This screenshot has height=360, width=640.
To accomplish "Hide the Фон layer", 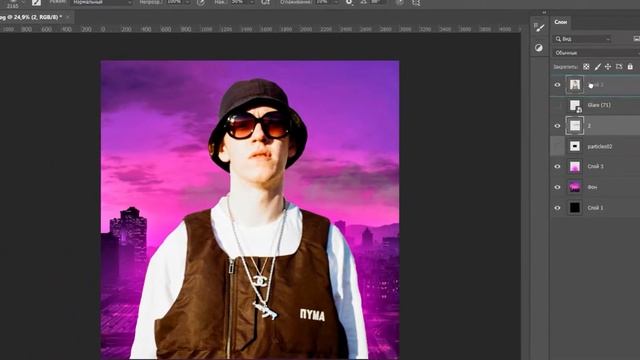I will (x=558, y=187).
